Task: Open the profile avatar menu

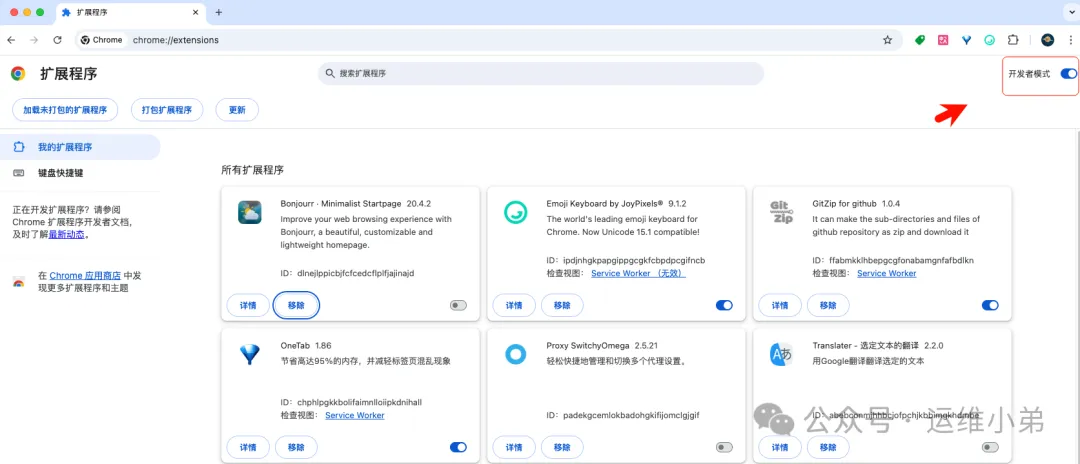Action: pyautogui.click(x=1048, y=40)
